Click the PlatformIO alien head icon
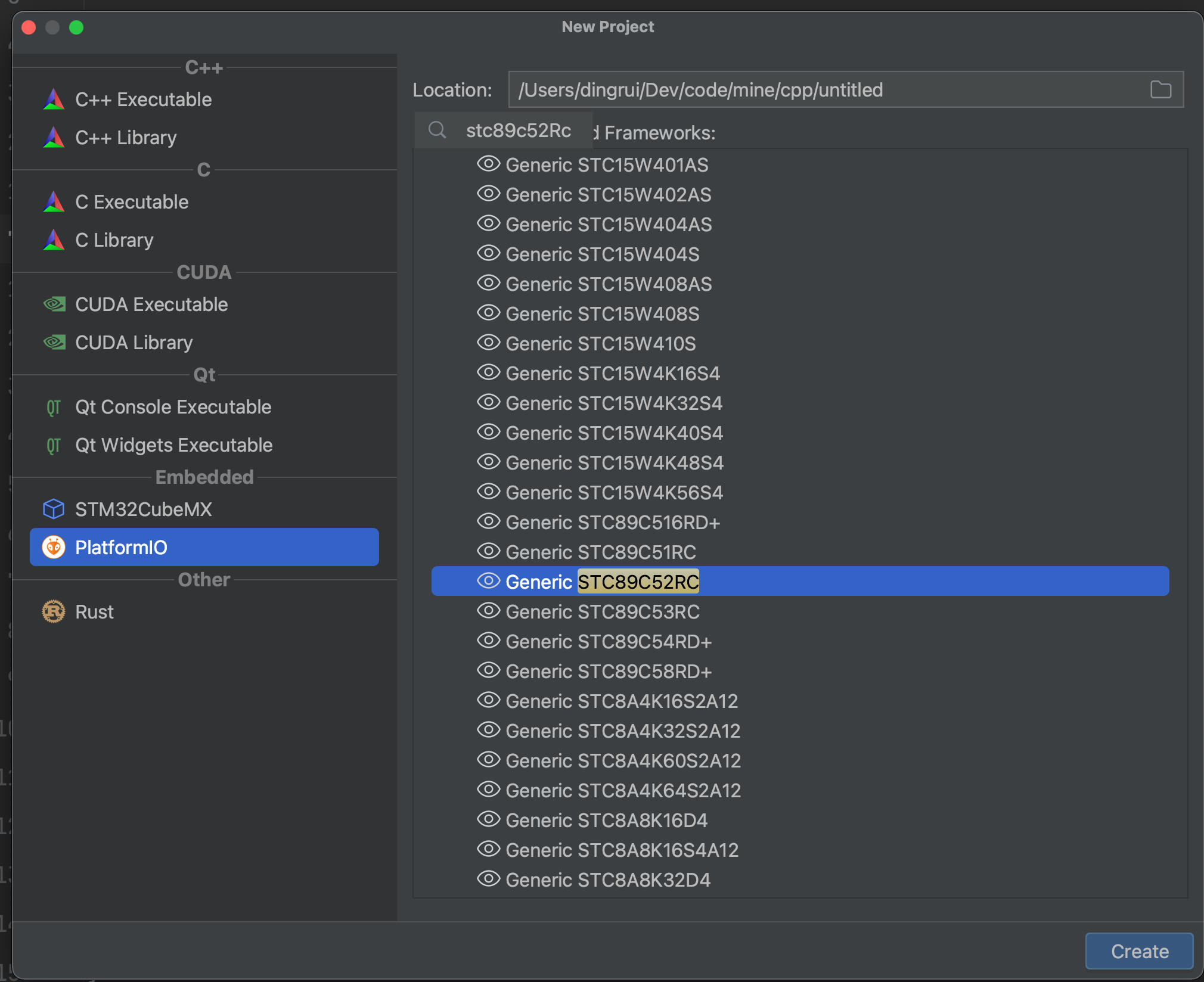The image size is (1204, 982). pyautogui.click(x=54, y=547)
